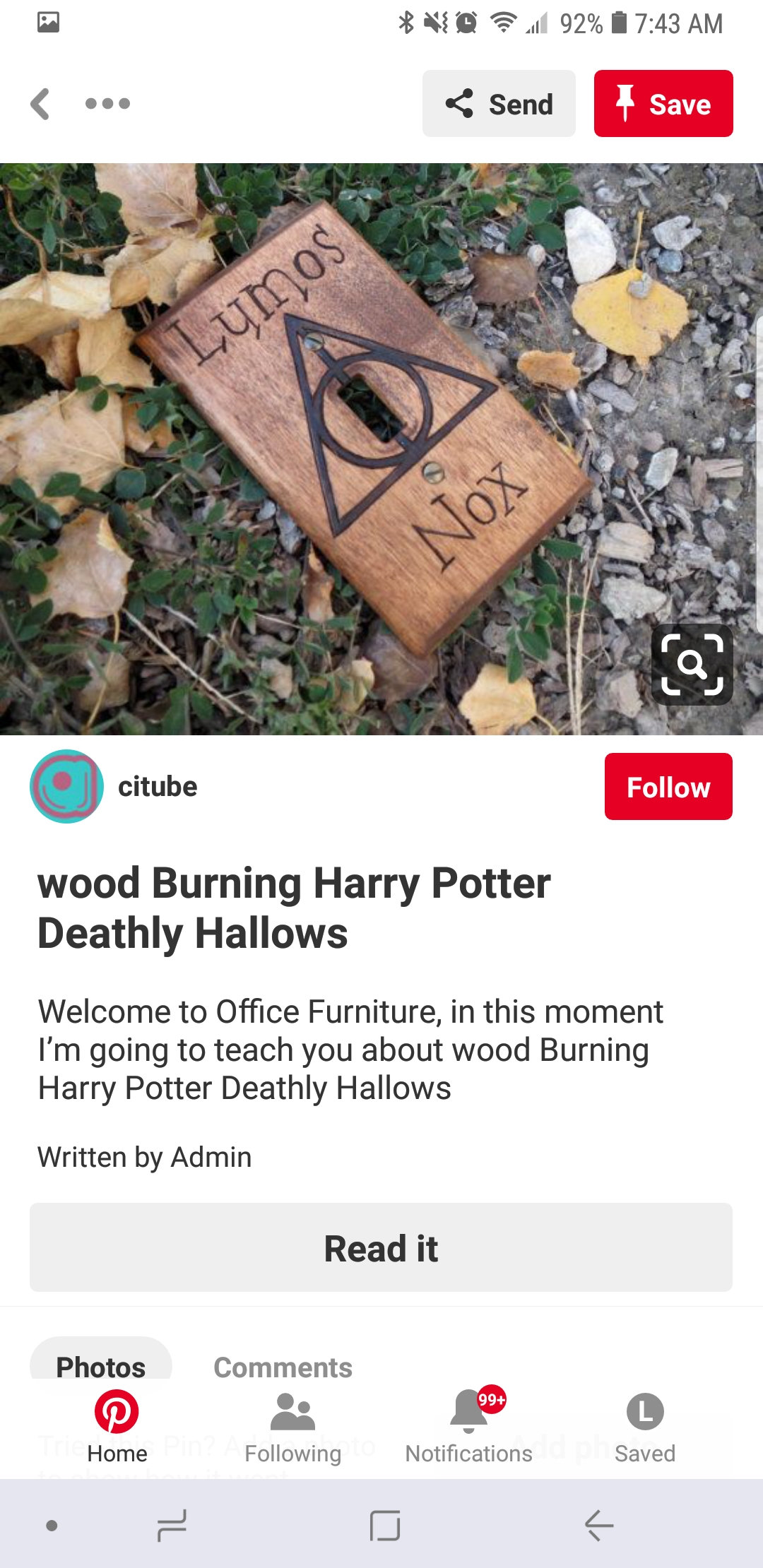The image size is (763, 1568).
Task: Open the citube profile avatar
Action: click(66, 786)
